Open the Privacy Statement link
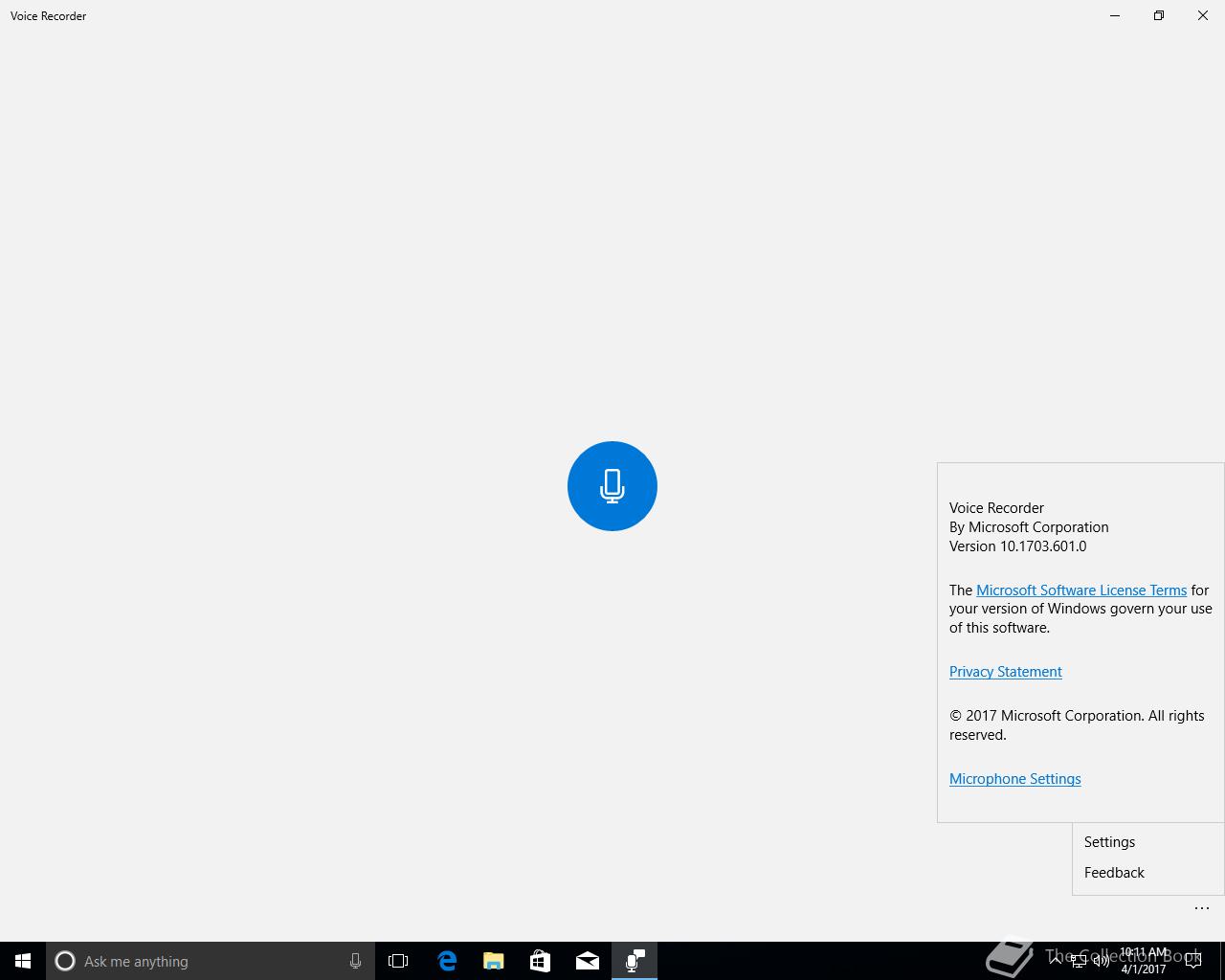This screenshot has width=1225, height=980. [1006, 672]
